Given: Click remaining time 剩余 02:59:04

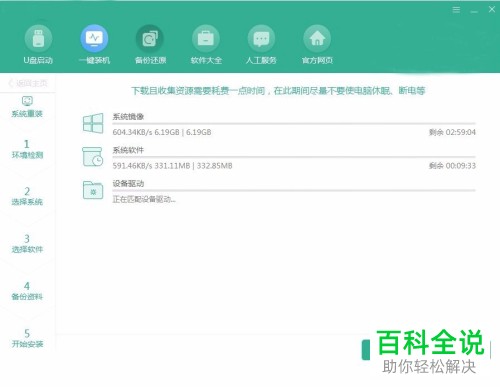Looking at the screenshot, I should pyautogui.click(x=452, y=132).
